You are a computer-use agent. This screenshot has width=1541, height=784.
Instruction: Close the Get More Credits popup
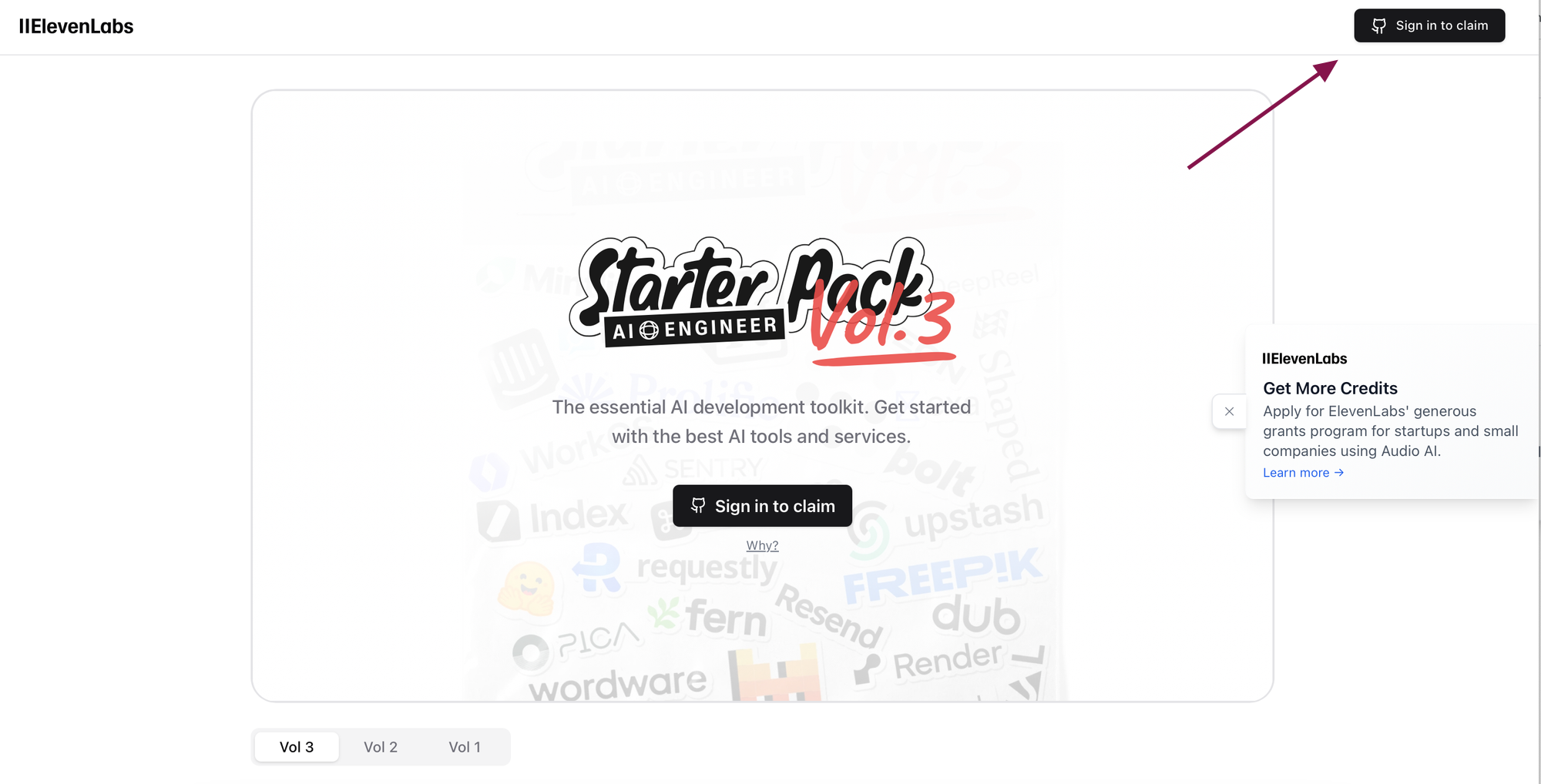tap(1230, 411)
